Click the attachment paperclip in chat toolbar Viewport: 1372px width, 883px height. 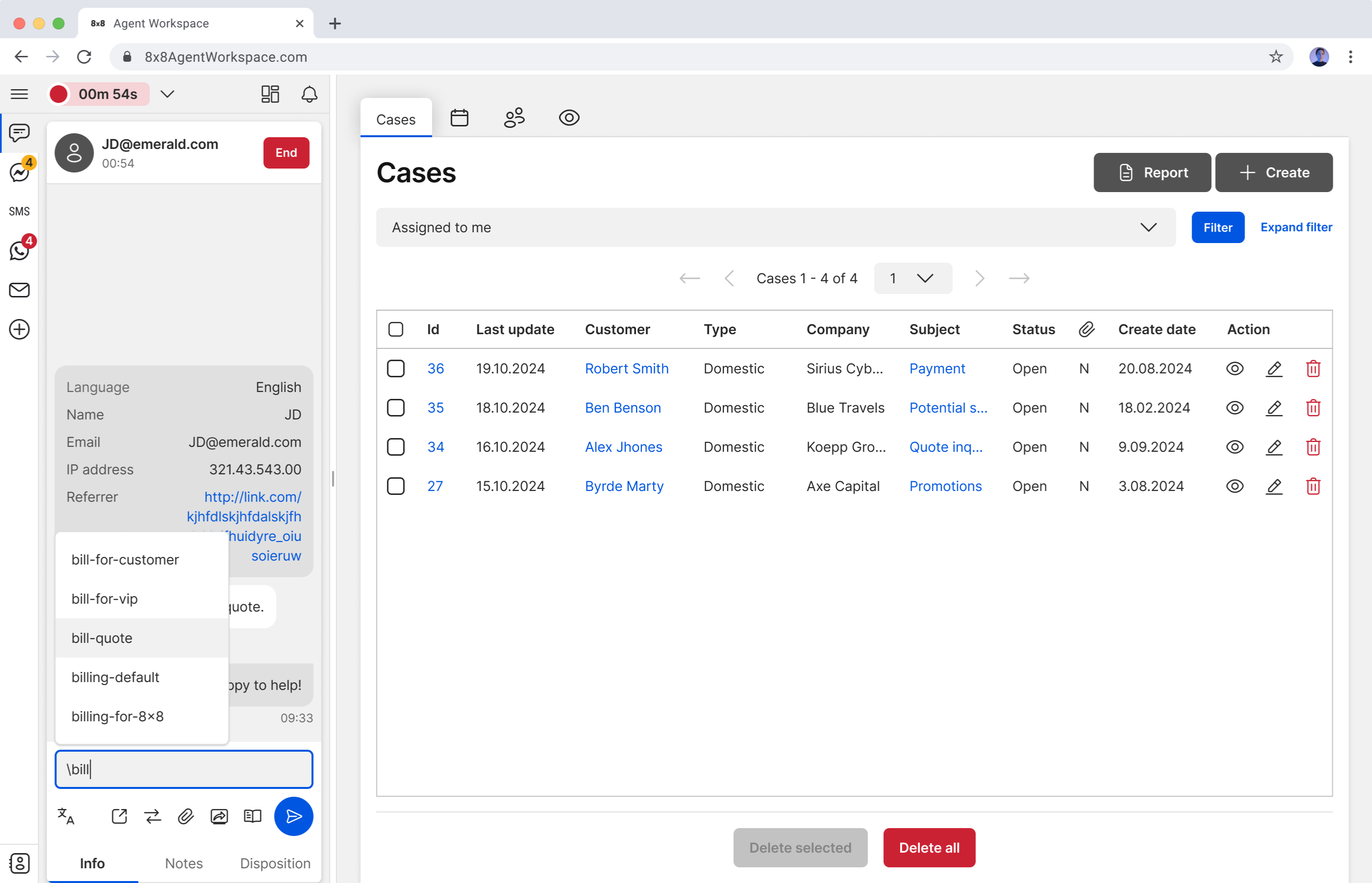[186, 816]
